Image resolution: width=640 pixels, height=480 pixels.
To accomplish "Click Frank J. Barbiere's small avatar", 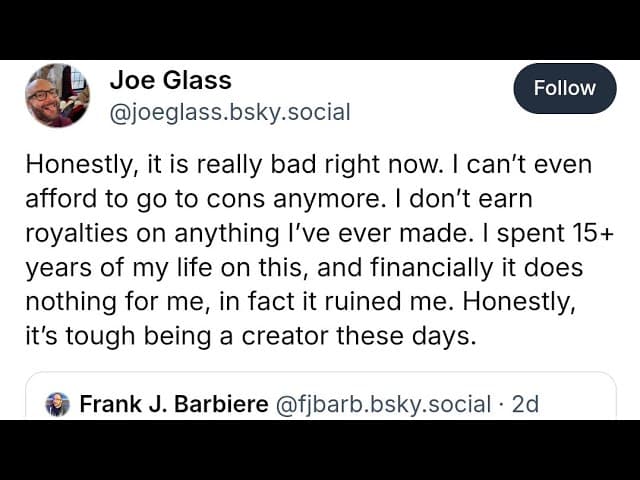I will [x=58, y=404].
